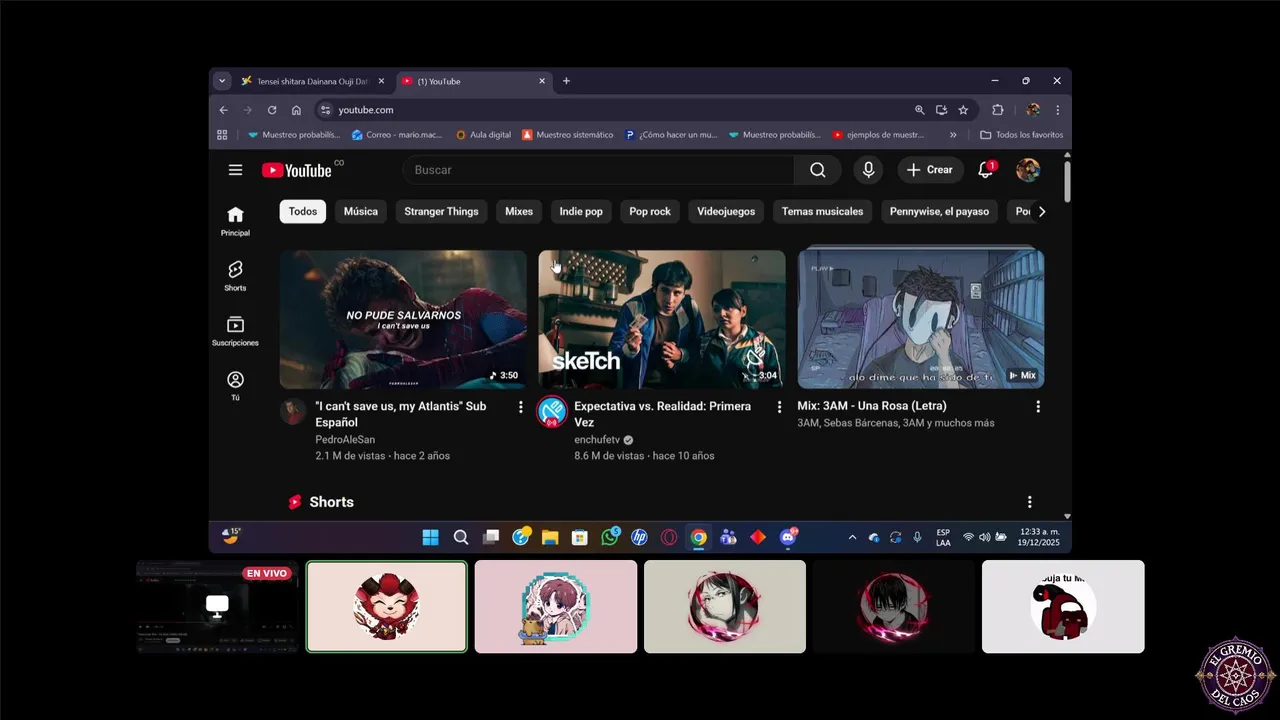1280x720 pixels.
Task: Open the PedroAleSan channel name link
Action: (x=345, y=440)
